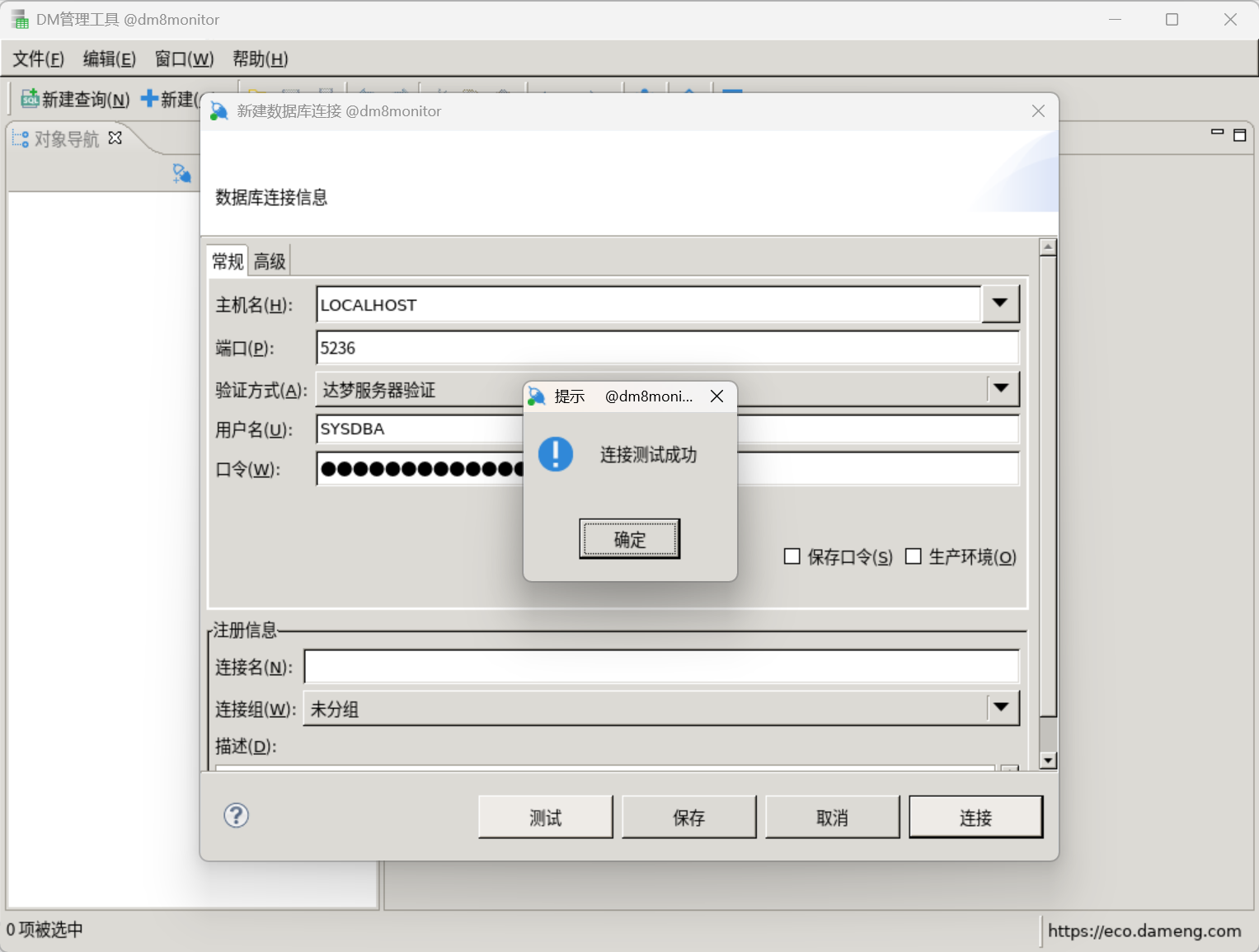This screenshot has height=952, width=1259.
Task: Click 确定 in the success prompt
Action: (x=630, y=539)
